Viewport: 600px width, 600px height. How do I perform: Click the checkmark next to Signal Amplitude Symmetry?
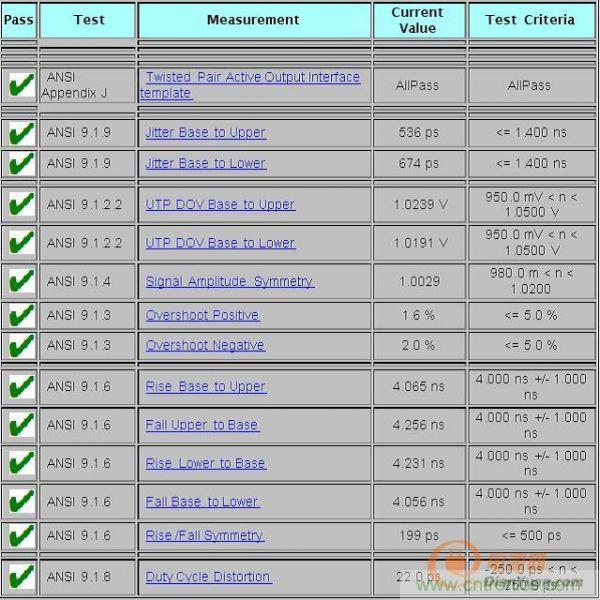pyautogui.click(x=19, y=282)
